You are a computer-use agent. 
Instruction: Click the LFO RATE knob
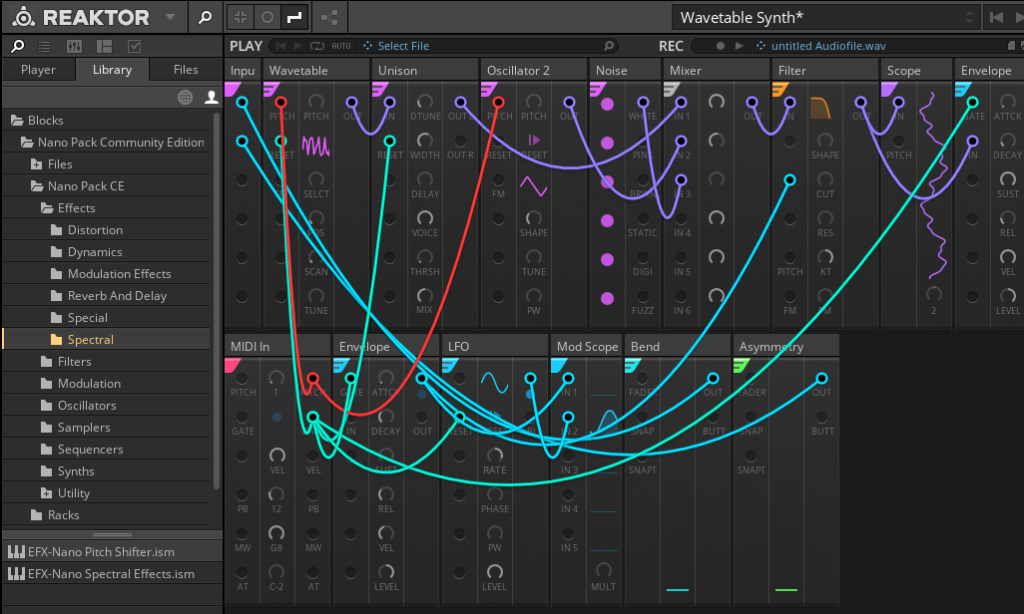click(494, 455)
